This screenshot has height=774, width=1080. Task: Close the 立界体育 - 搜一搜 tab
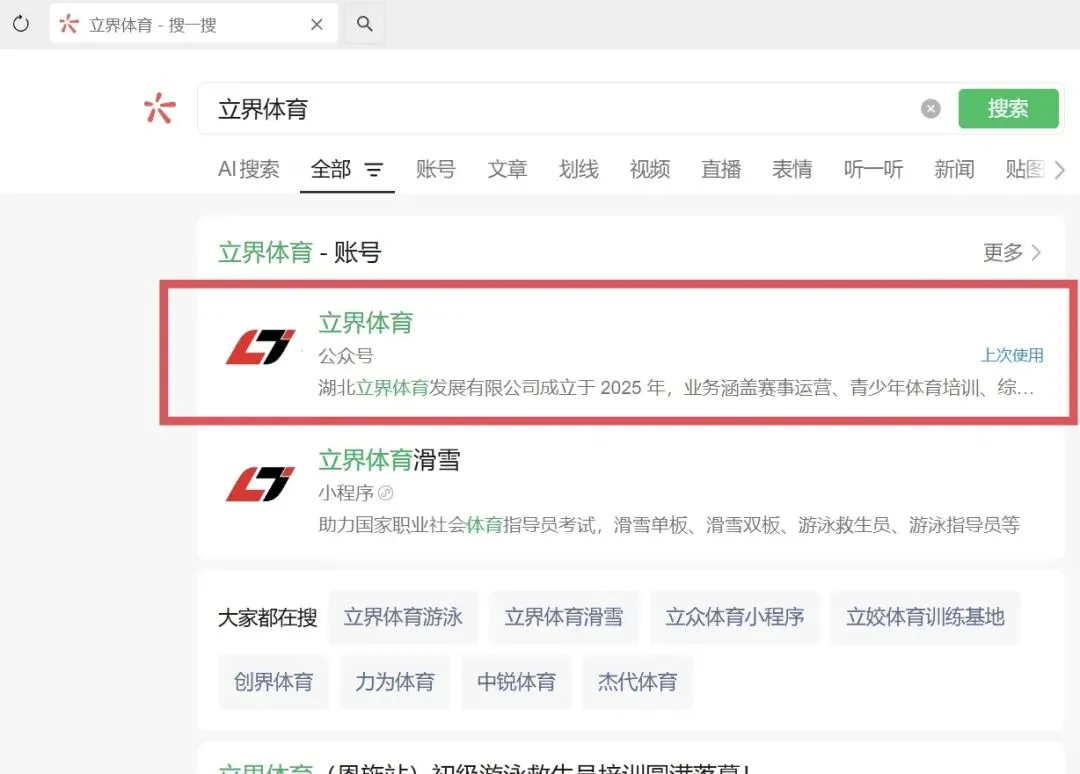317,25
